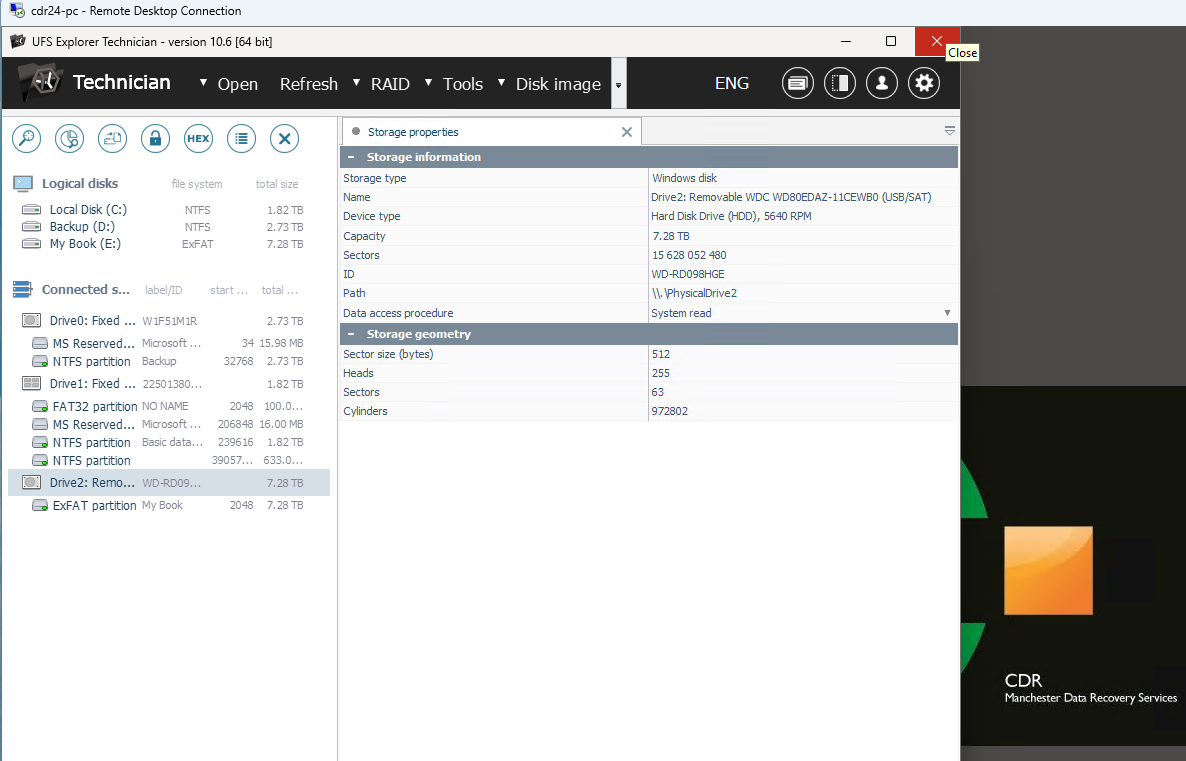This screenshot has height=761, width=1186.
Task: Click Local Disk (C:) drive icon
Action: tap(31, 210)
